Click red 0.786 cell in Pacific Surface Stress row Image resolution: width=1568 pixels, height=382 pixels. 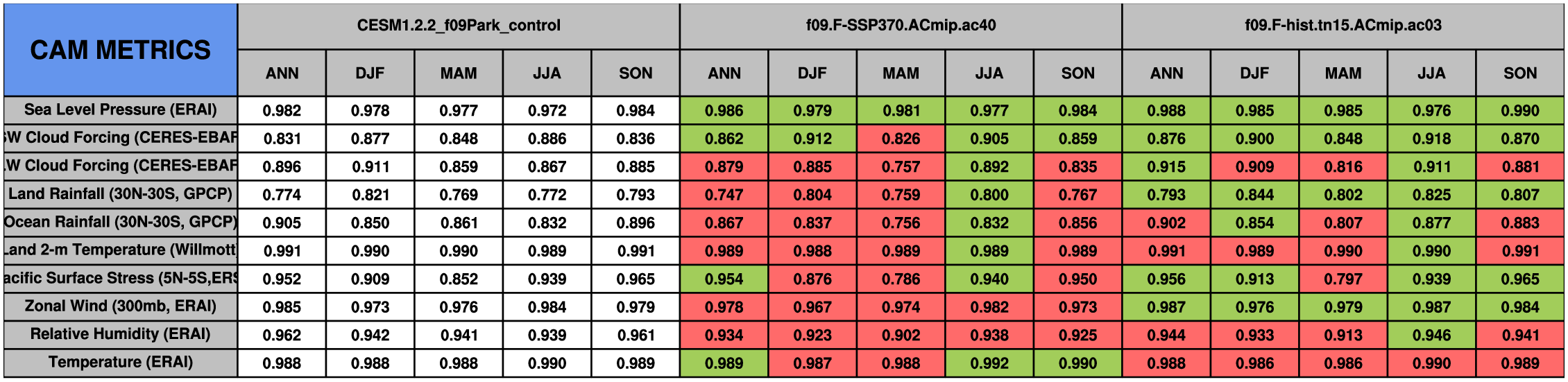click(x=901, y=279)
